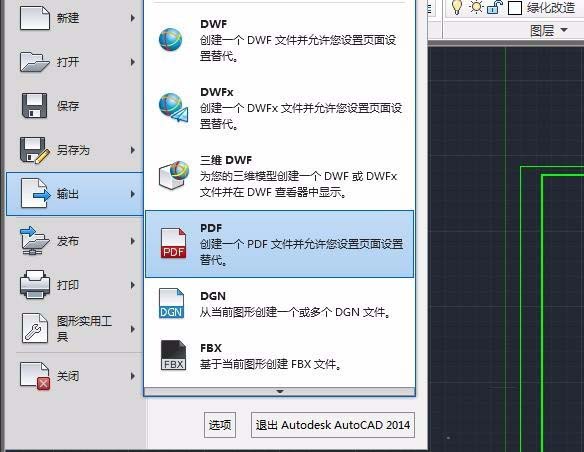Click the DGN option description text
The height and width of the screenshot is (452, 584).
(295, 312)
